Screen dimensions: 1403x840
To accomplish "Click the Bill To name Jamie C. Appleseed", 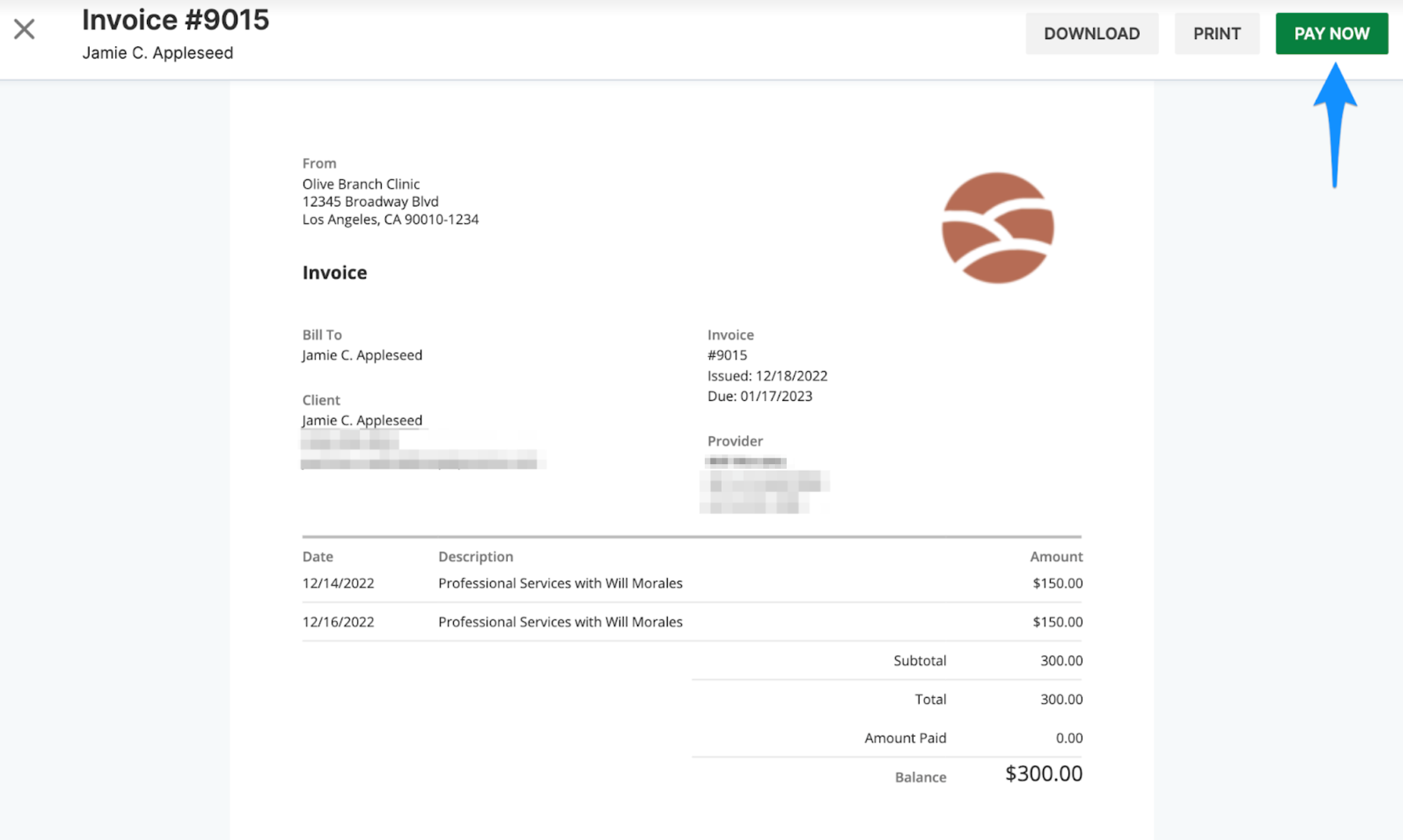I will pyautogui.click(x=362, y=356).
